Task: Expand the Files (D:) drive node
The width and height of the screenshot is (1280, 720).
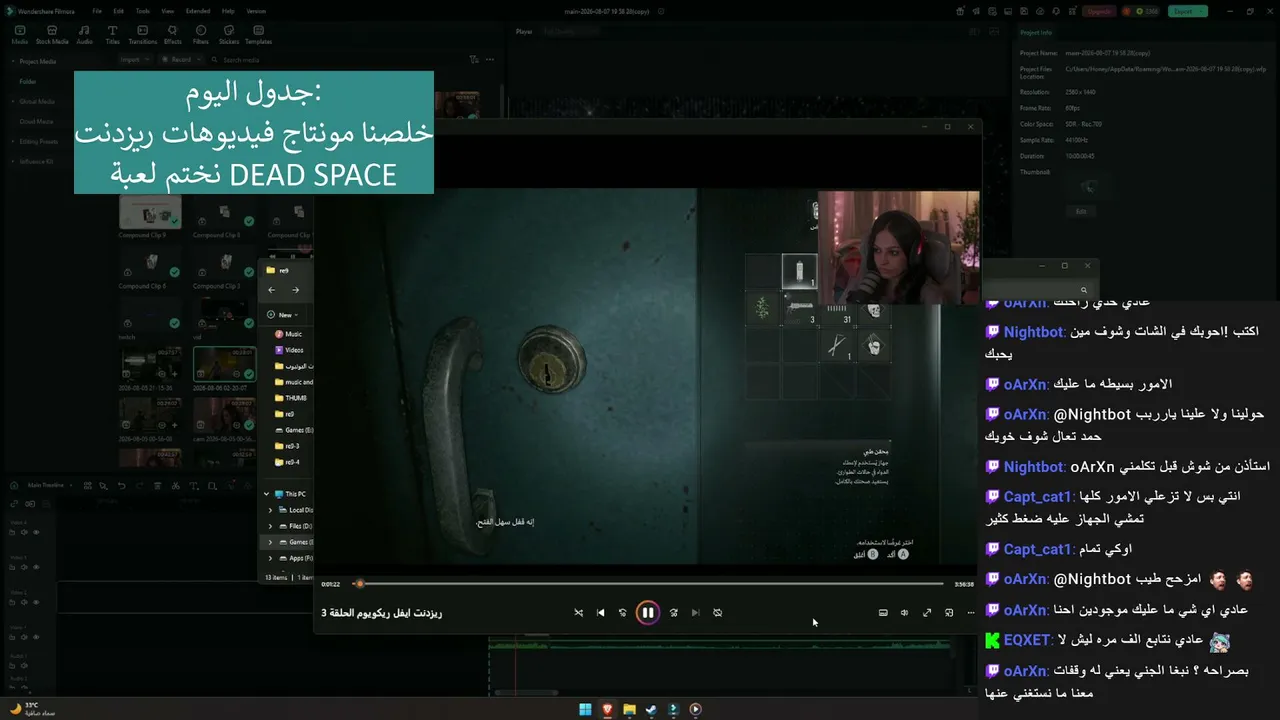Action: (270, 526)
